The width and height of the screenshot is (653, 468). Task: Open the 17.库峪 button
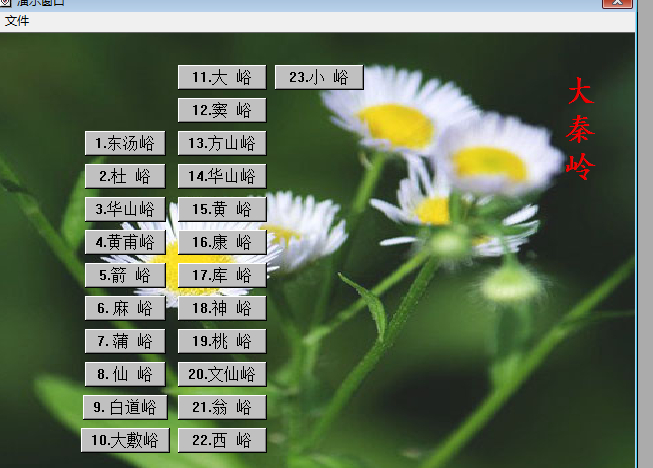point(222,275)
